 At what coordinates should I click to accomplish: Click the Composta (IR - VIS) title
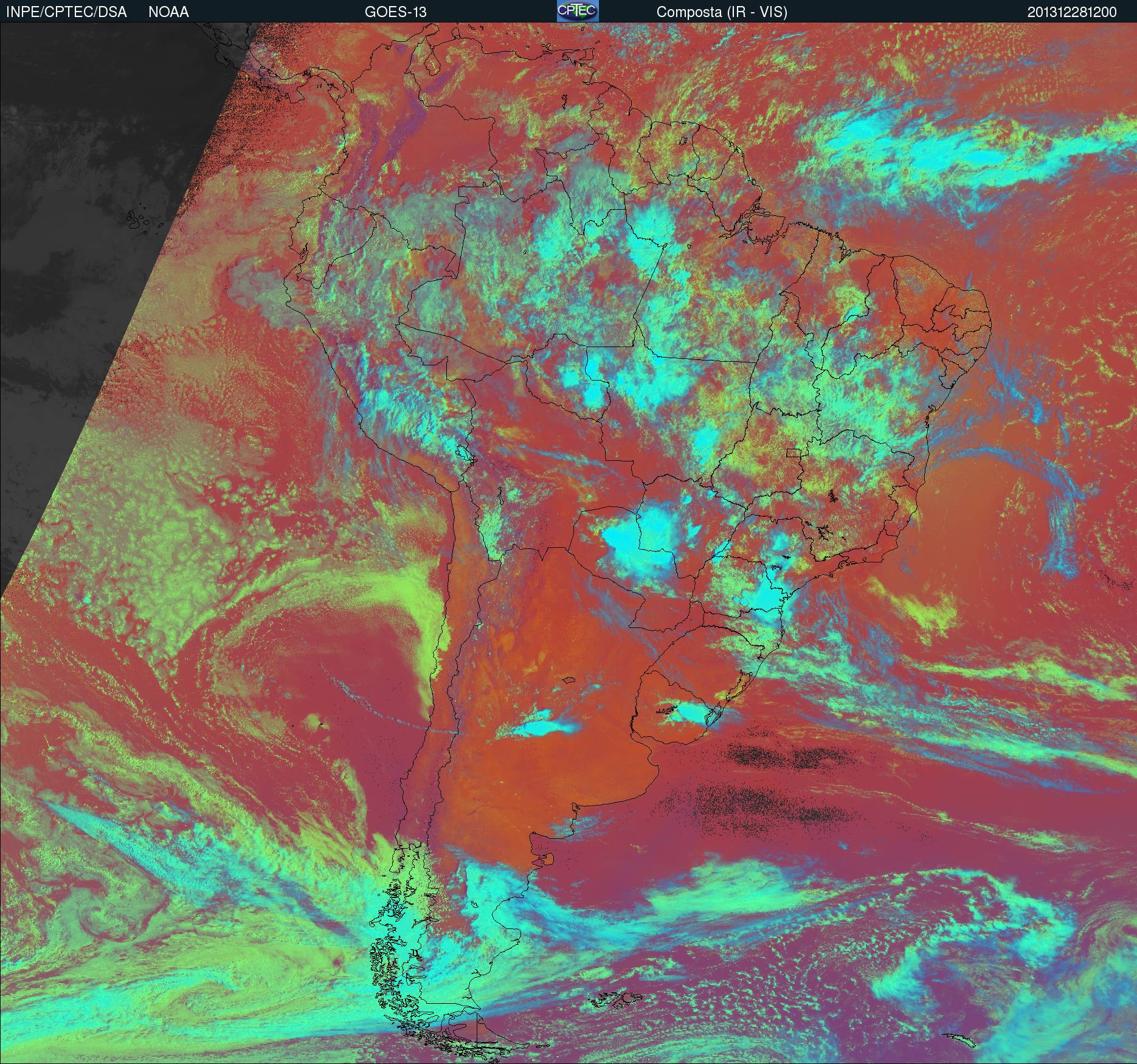(722, 12)
